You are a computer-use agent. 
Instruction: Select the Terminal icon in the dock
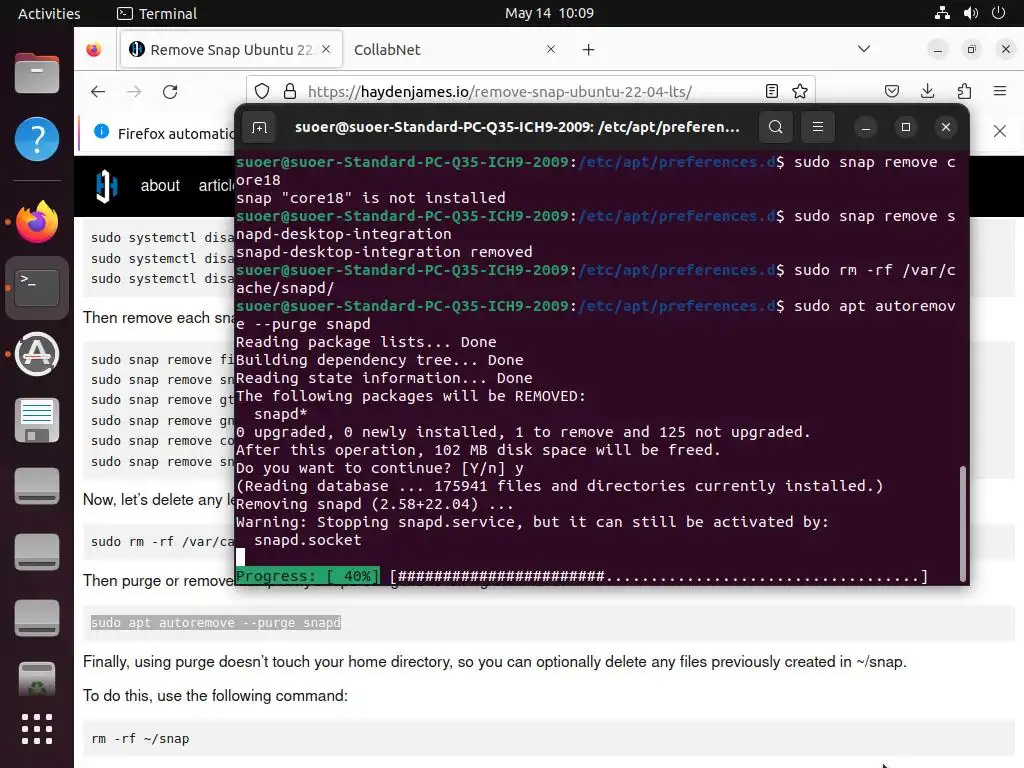click(37, 288)
